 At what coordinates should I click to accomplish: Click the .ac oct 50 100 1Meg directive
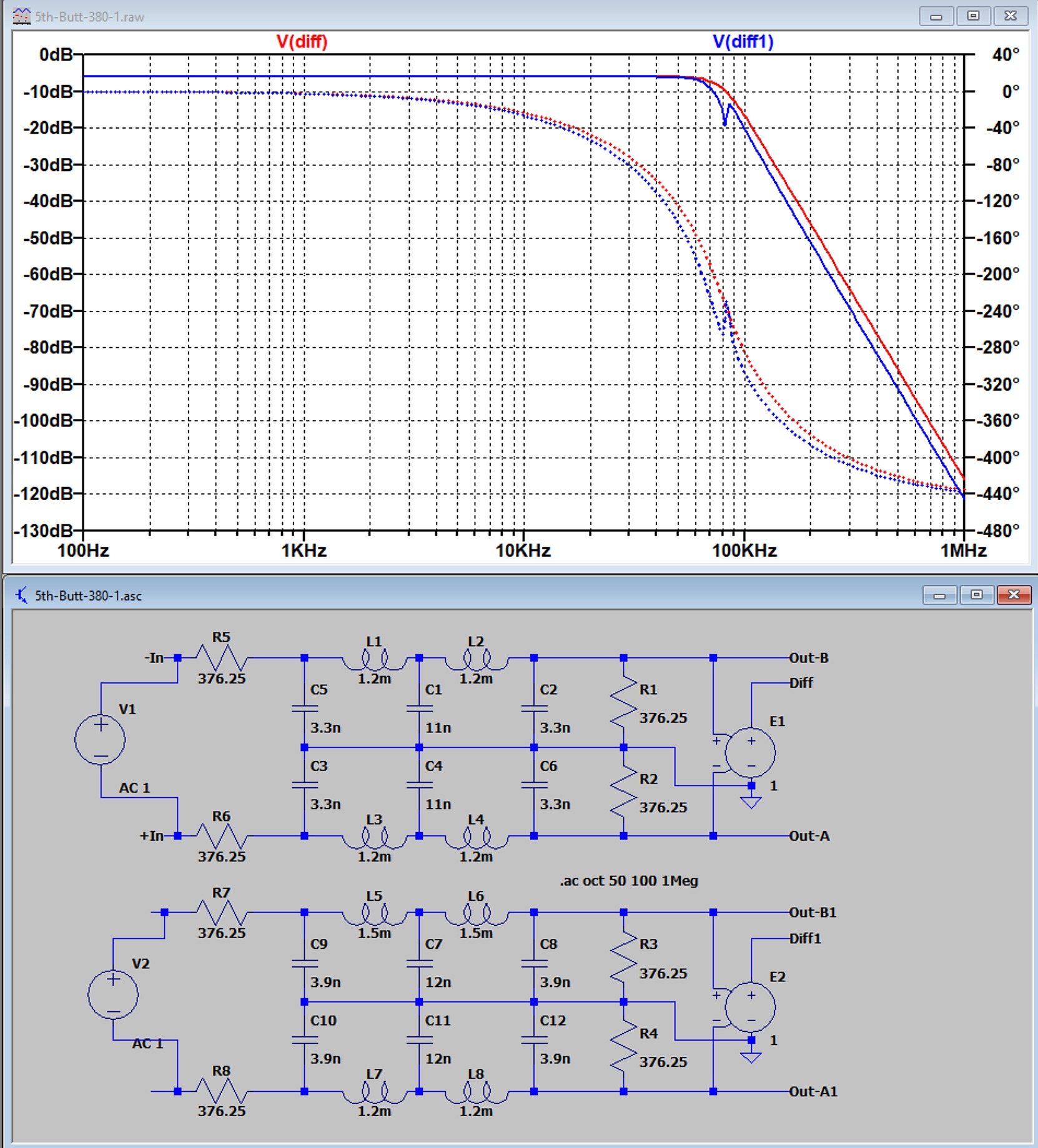click(628, 881)
